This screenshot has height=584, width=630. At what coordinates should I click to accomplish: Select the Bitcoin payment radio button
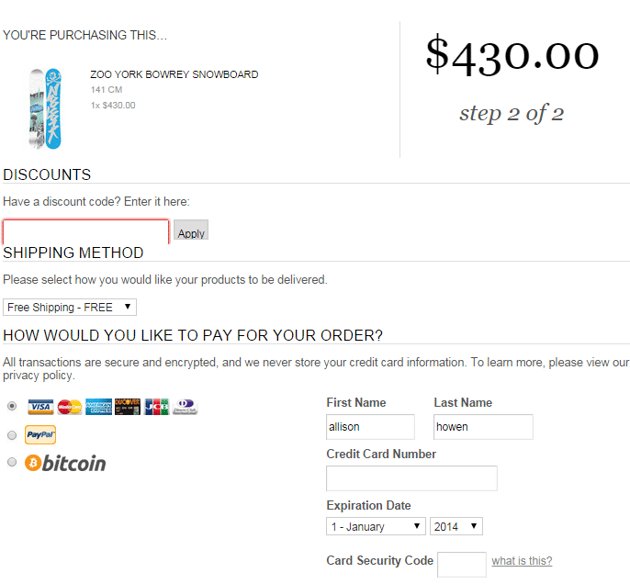(x=12, y=463)
